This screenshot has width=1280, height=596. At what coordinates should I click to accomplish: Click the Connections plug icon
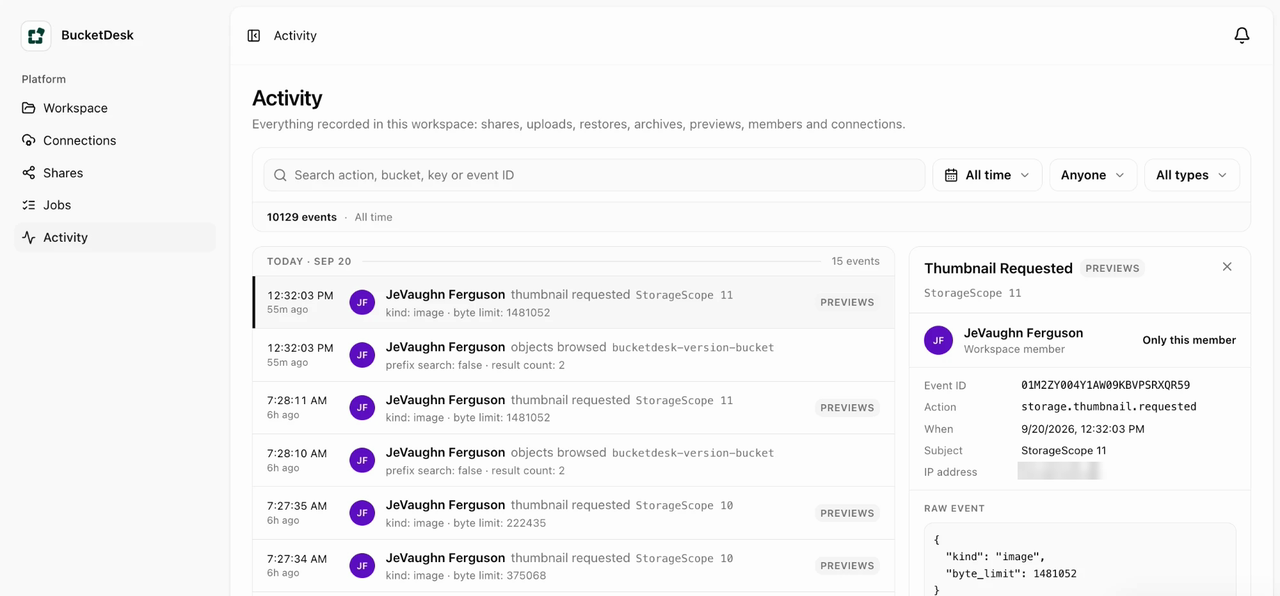click(29, 140)
